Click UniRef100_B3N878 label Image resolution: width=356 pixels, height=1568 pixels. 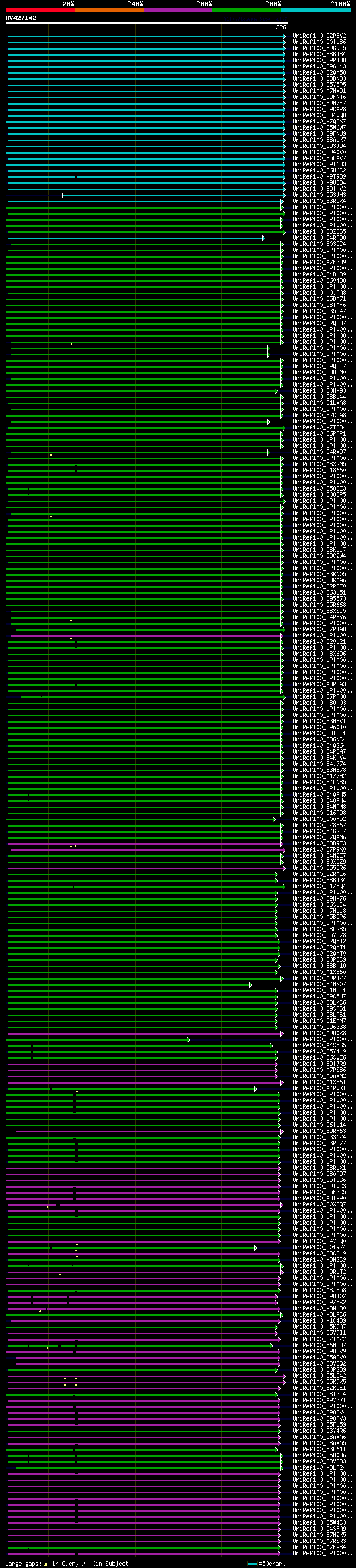click(319, 770)
